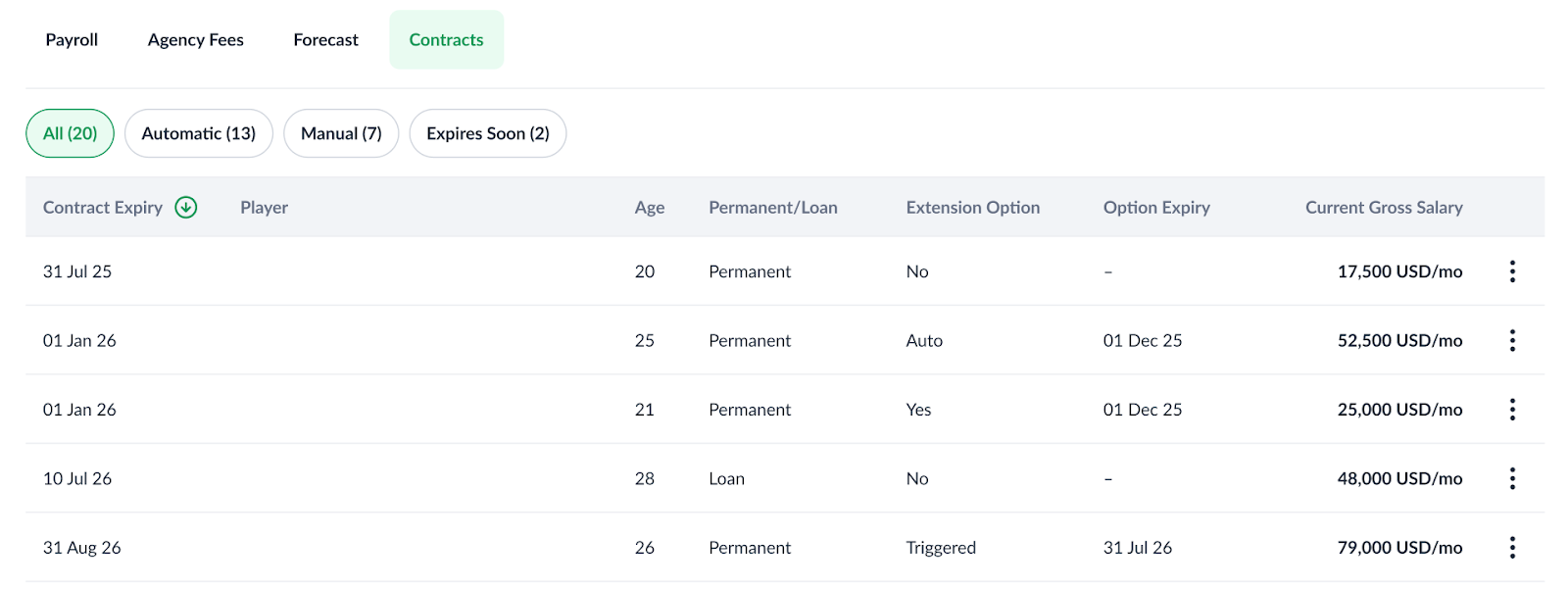Open the kebab menu for 48,000 USD/mo row
Screen dimensions: 1568x589
pyautogui.click(x=1512, y=478)
